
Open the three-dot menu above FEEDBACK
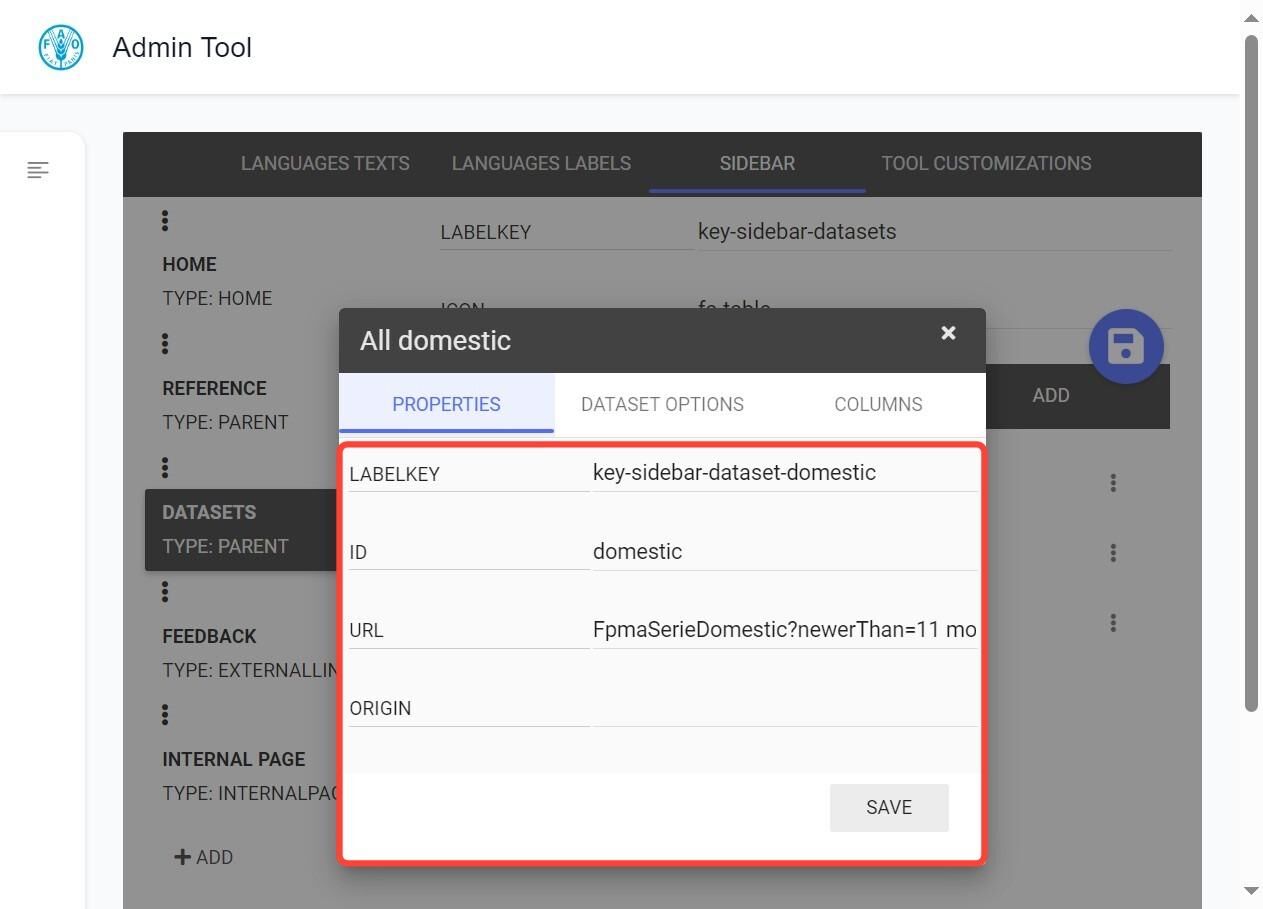(165, 592)
